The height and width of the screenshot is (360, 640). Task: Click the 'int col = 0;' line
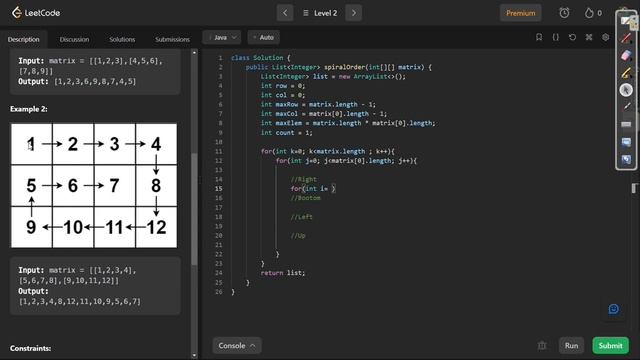point(283,95)
